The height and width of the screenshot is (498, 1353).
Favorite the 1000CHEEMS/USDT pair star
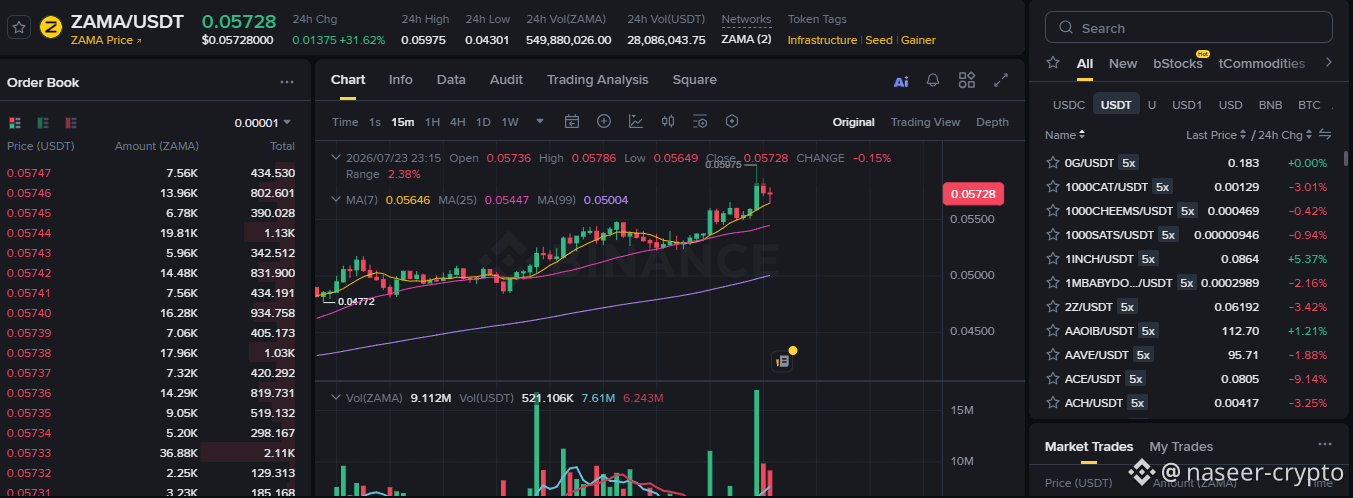(1052, 211)
